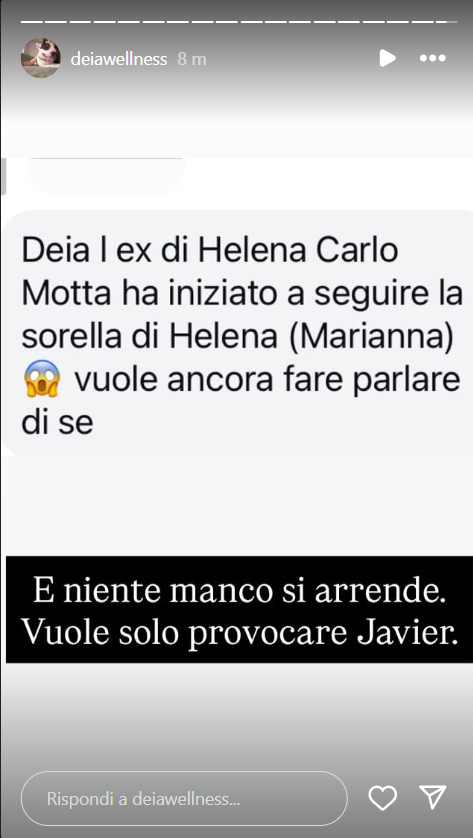Tap the black caption about provoking Javier
Viewport: 473px width, 838px height.
coord(239,609)
